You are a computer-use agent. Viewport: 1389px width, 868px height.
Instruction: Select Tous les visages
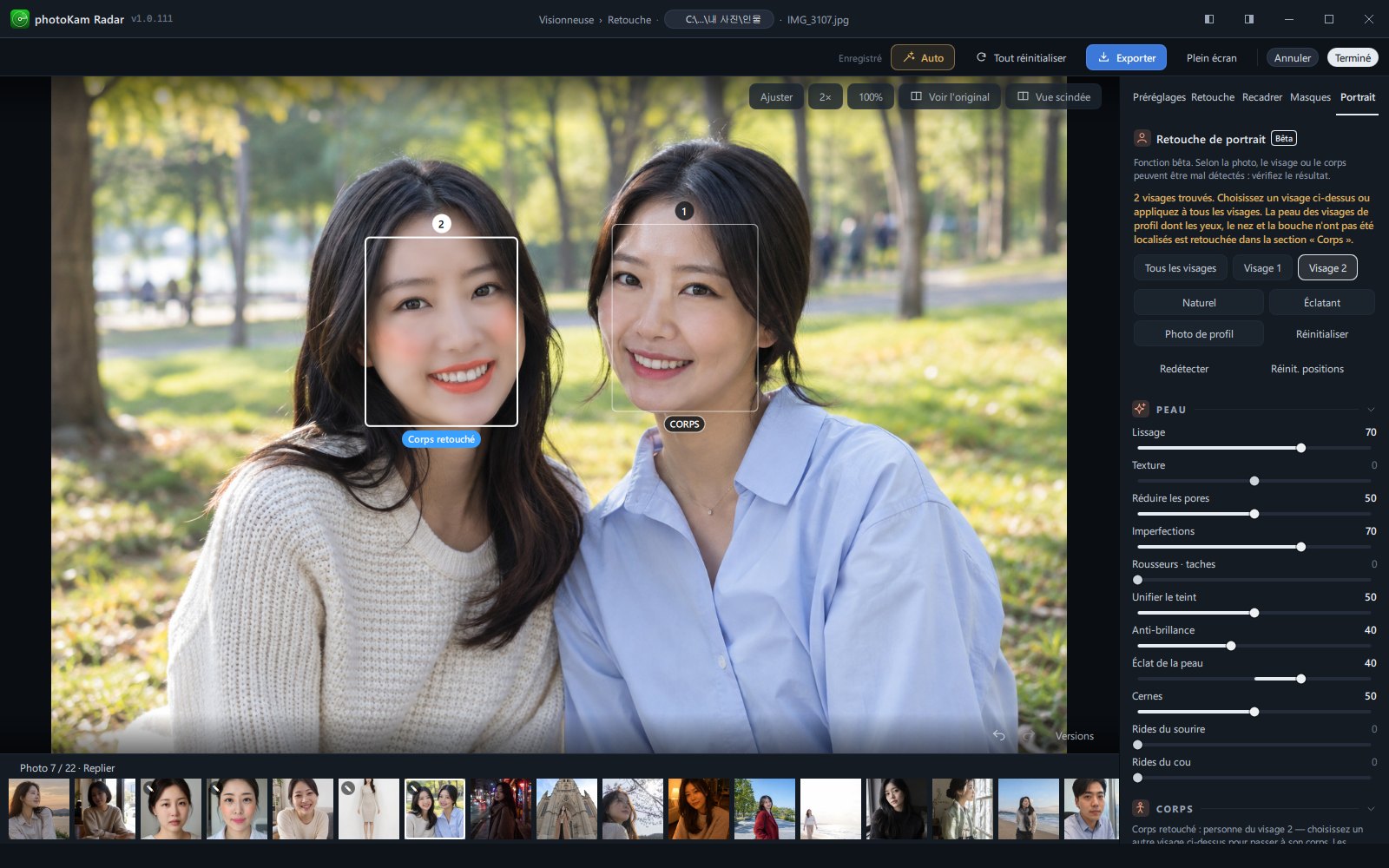pyautogui.click(x=1181, y=268)
